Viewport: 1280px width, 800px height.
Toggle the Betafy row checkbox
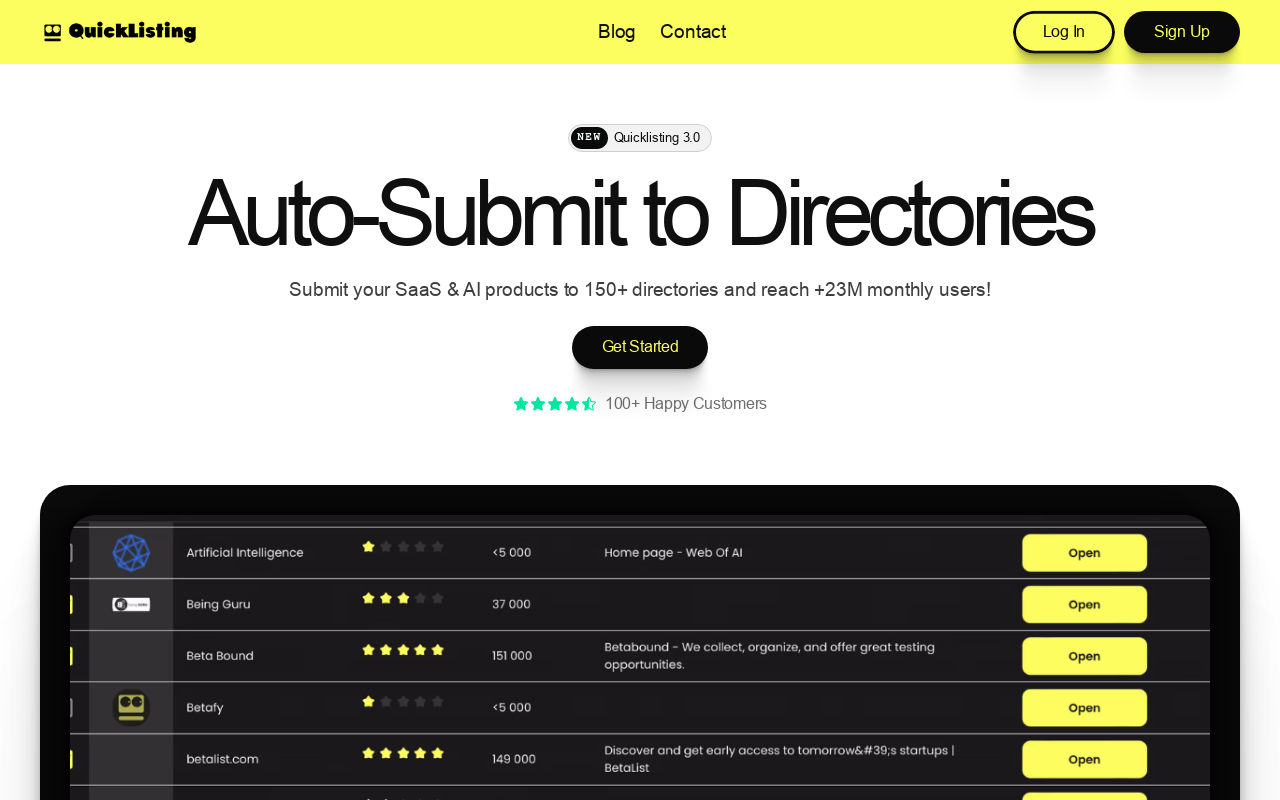(x=71, y=707)
